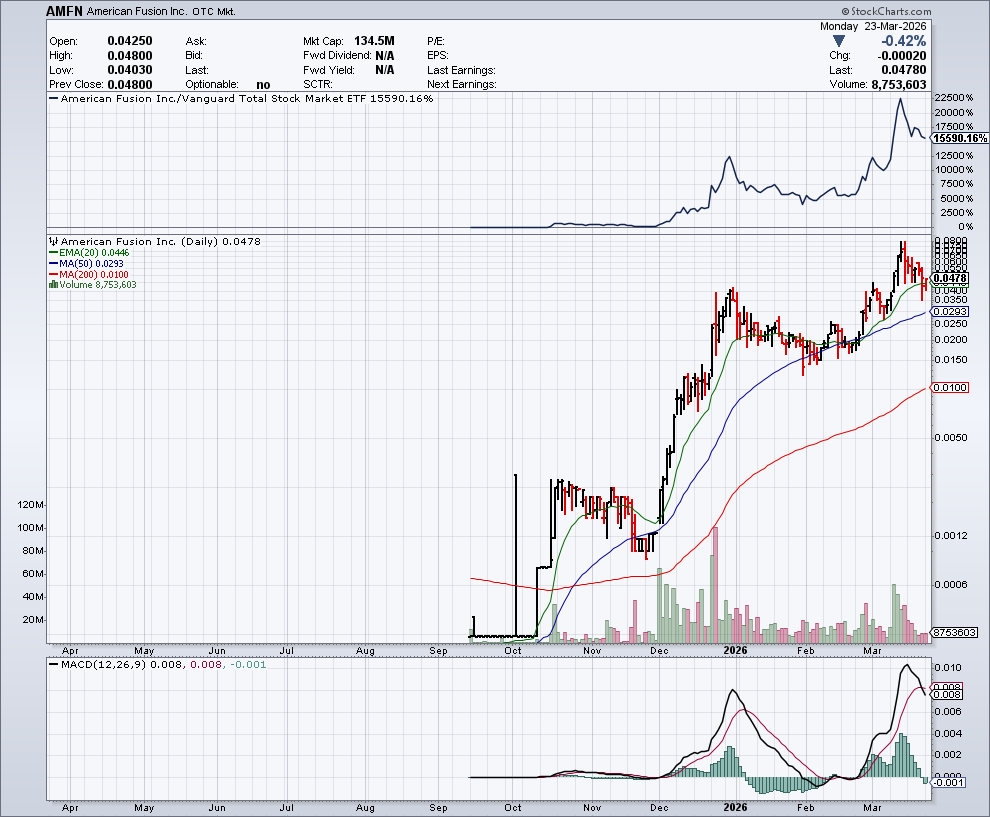Click the down-triangle price change icon

[x=838, y=42]
